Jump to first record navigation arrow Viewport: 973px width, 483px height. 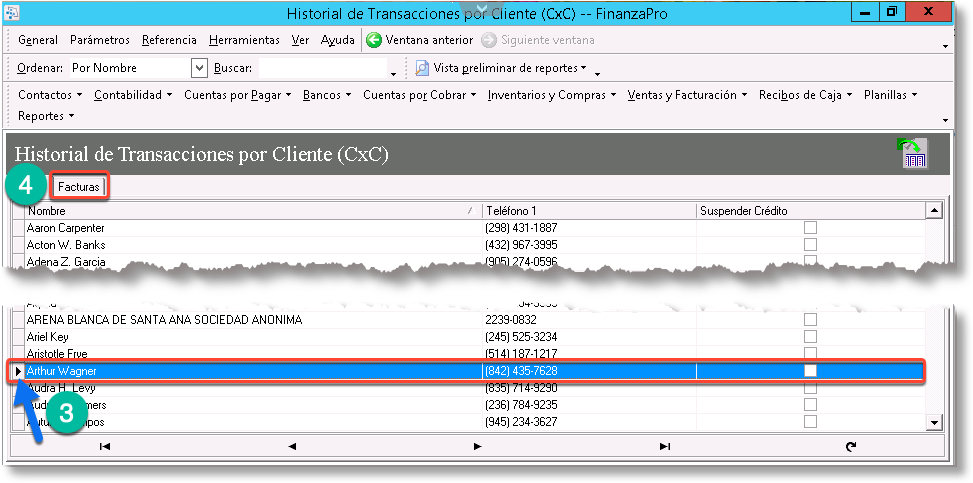105,446
